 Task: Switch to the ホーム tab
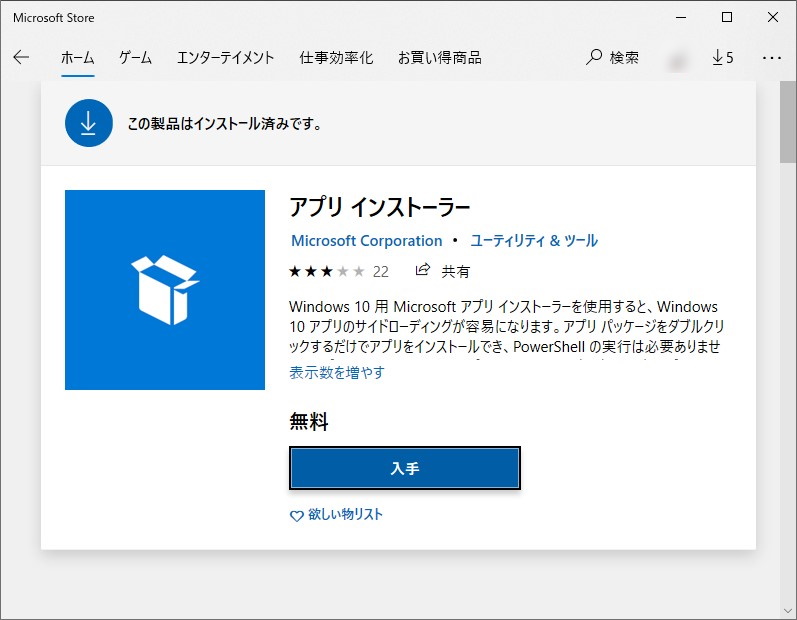(x=77, y=57)
